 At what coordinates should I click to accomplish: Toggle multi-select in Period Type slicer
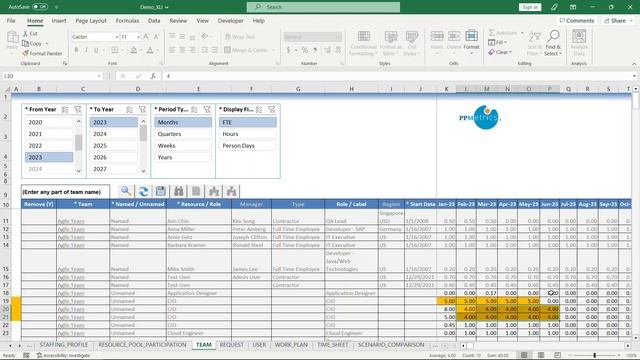(194, 109)
